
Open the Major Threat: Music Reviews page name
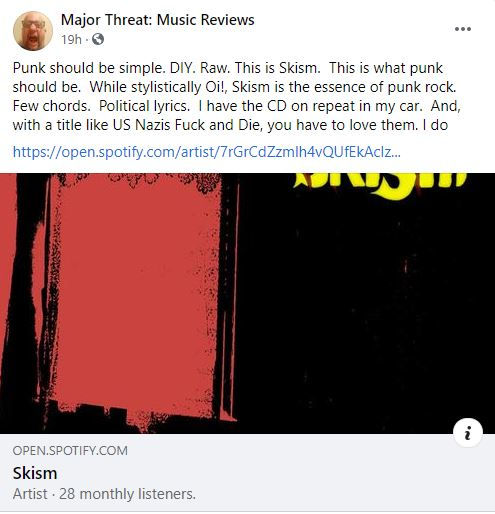158,20
